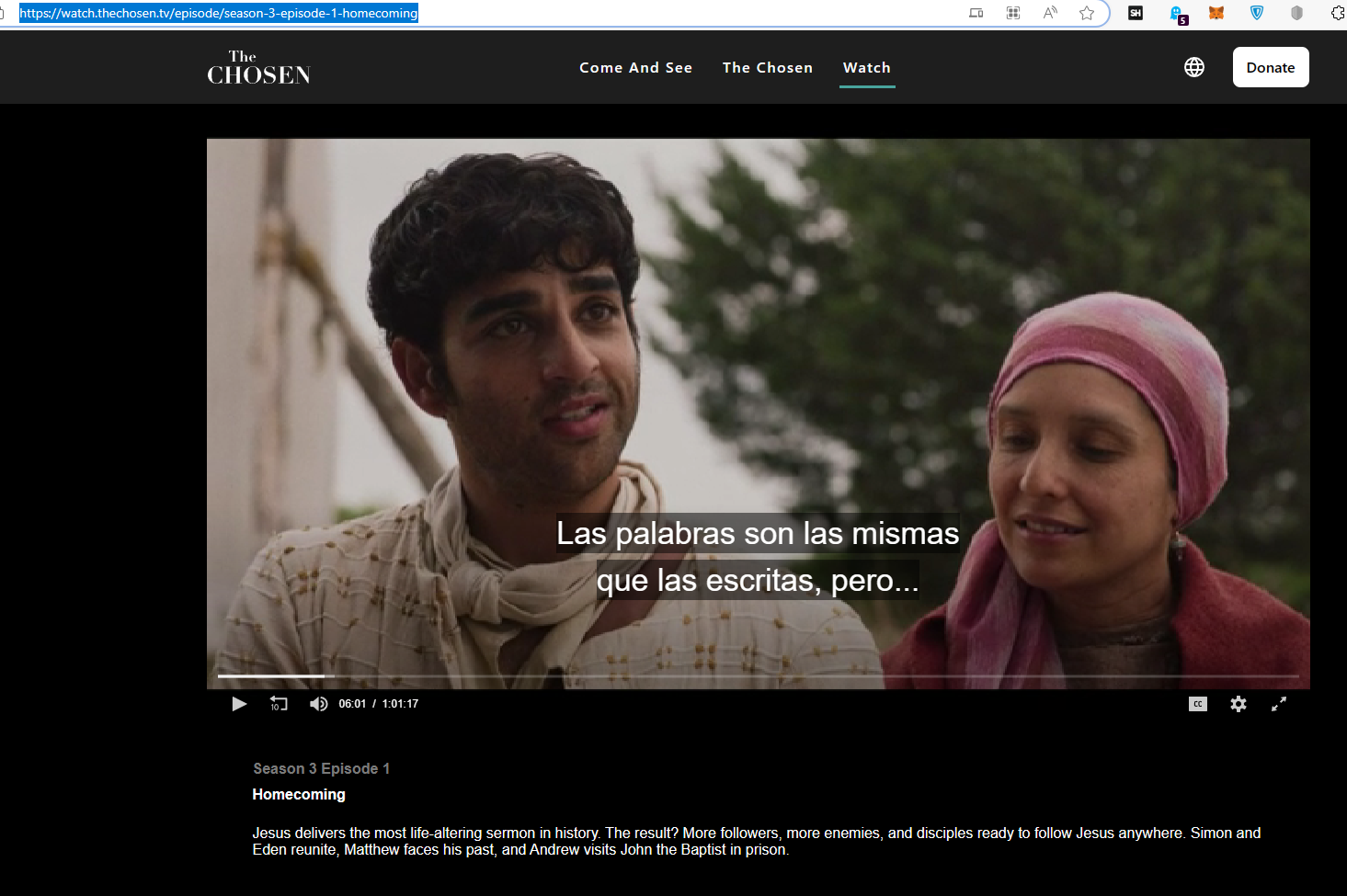Toggle closed captions with CC button

point(1198,704)
